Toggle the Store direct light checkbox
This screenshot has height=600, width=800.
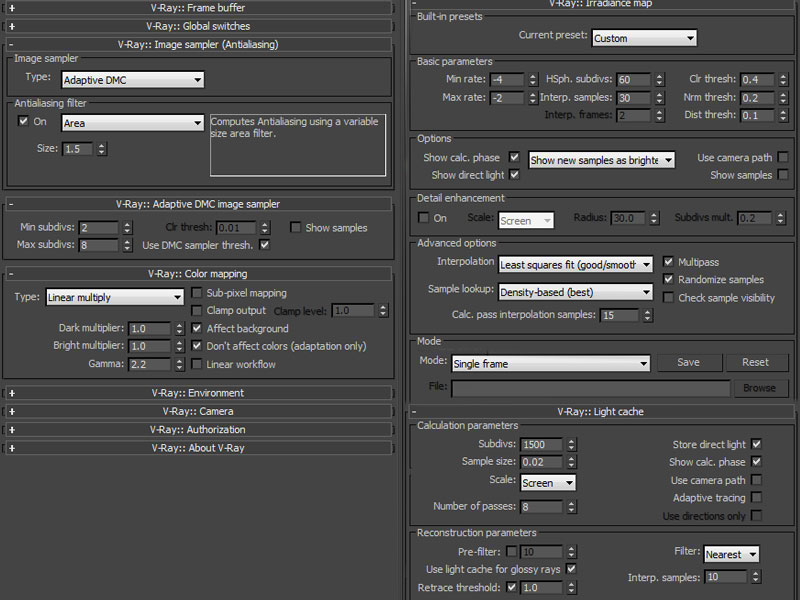757,444
